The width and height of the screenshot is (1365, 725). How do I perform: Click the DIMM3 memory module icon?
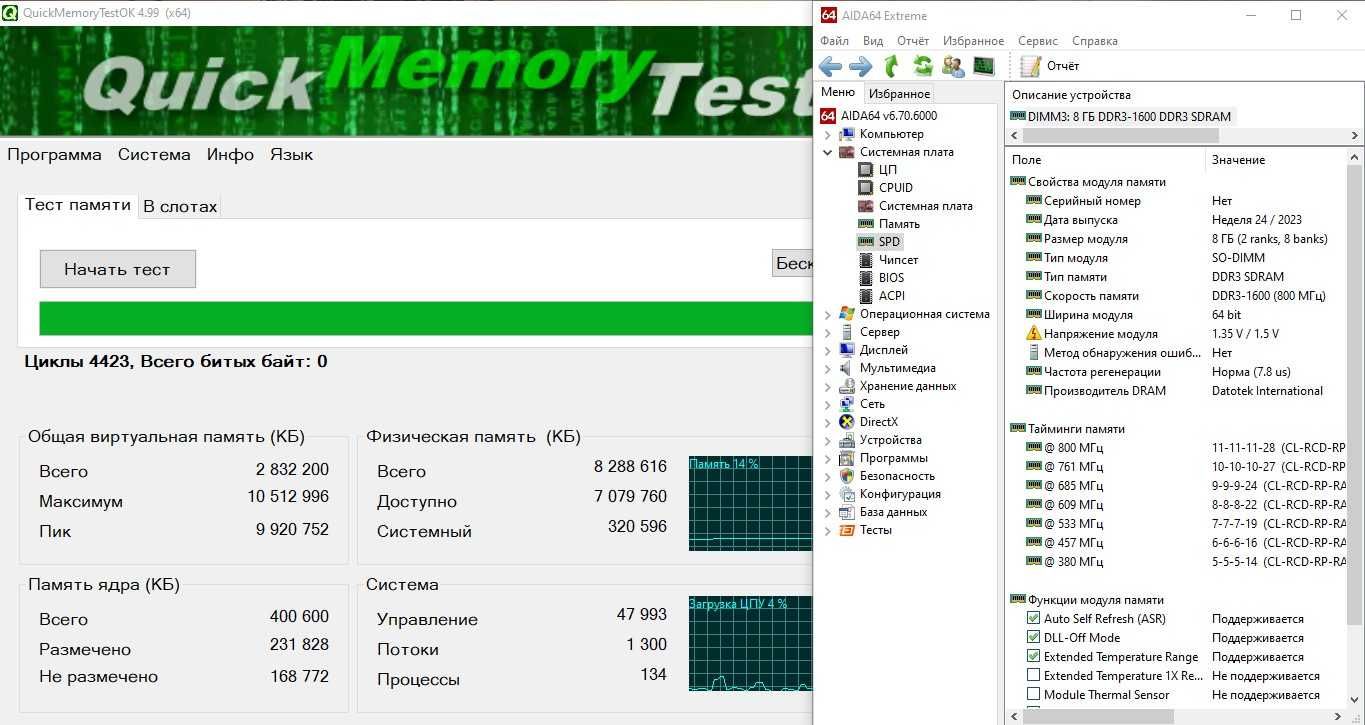tap(1018, 116)
